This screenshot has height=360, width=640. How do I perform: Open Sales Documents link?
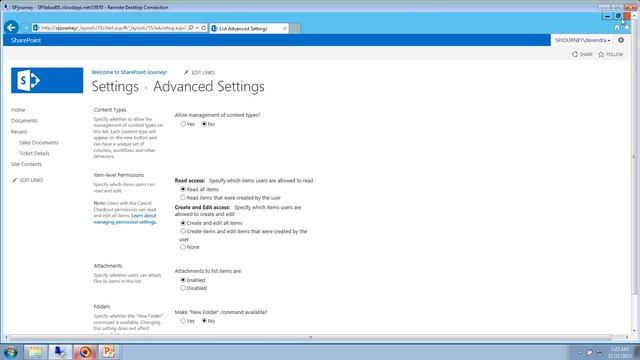click(38, 142)
